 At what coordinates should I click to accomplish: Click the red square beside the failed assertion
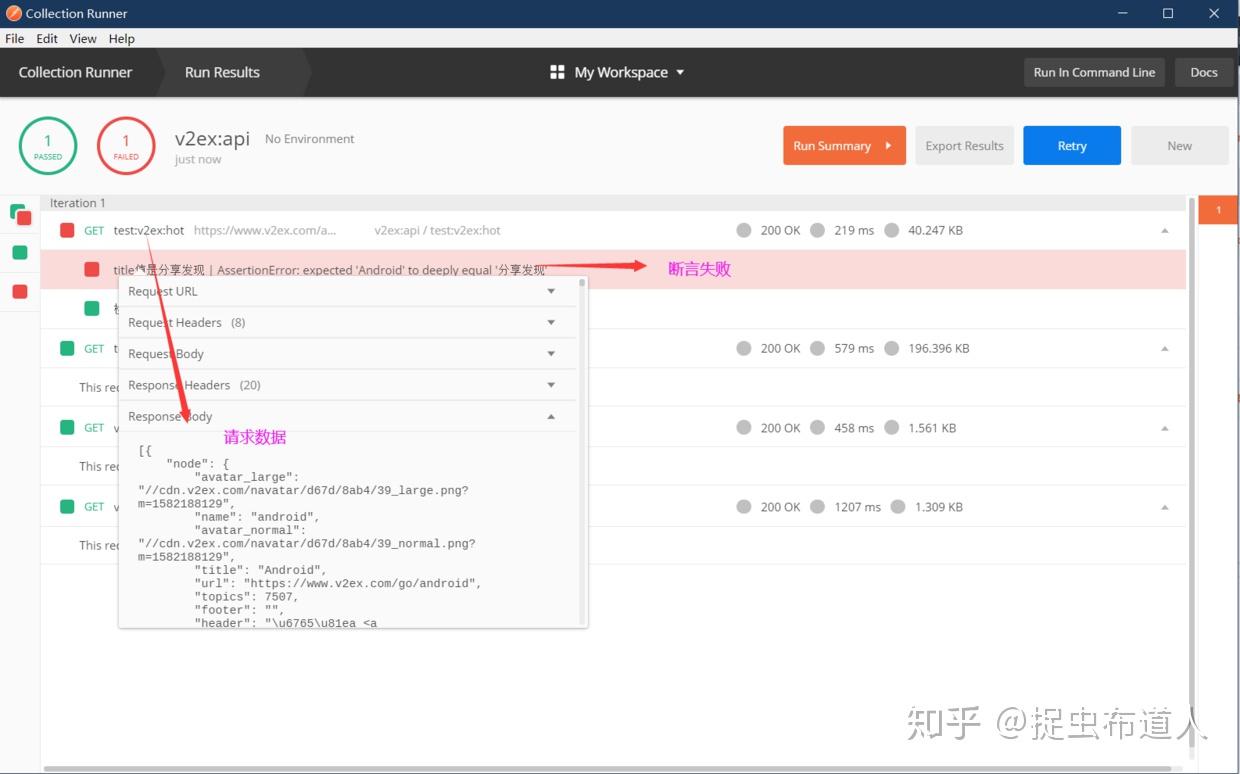click(91, 268)
